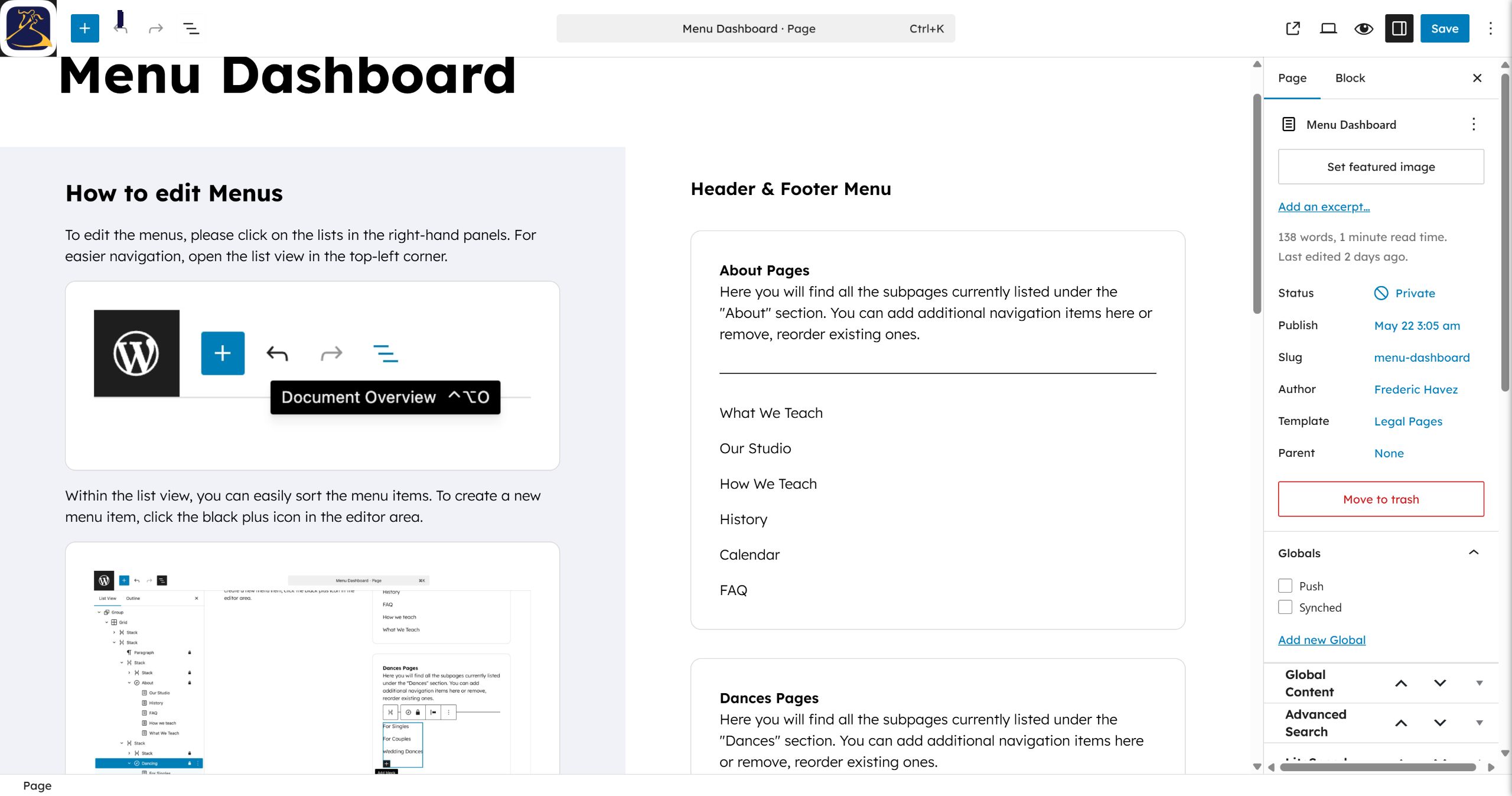View page in new tab icon

click(1293, 28)
